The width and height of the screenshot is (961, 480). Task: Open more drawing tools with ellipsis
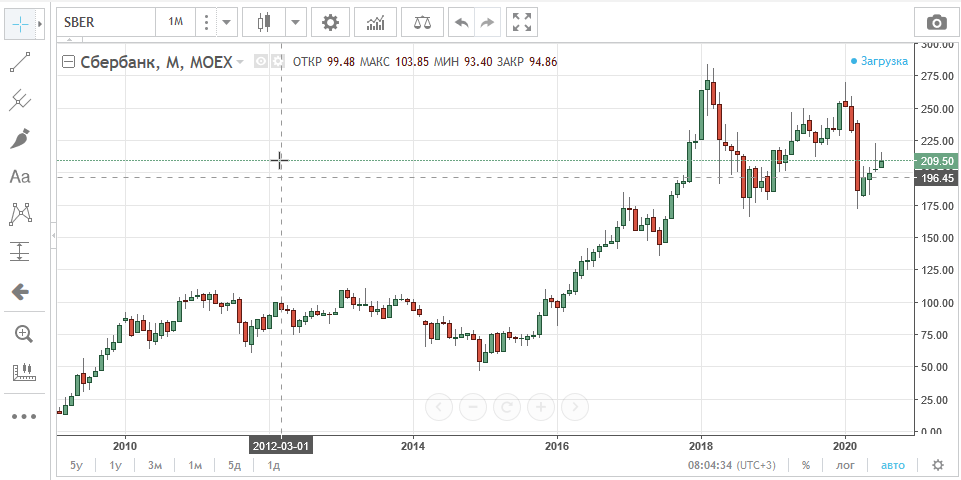tap(23, 416)
